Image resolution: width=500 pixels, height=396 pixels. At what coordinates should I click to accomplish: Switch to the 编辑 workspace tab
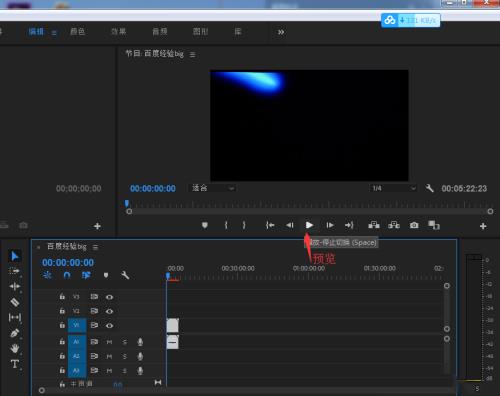pos(36,31)
